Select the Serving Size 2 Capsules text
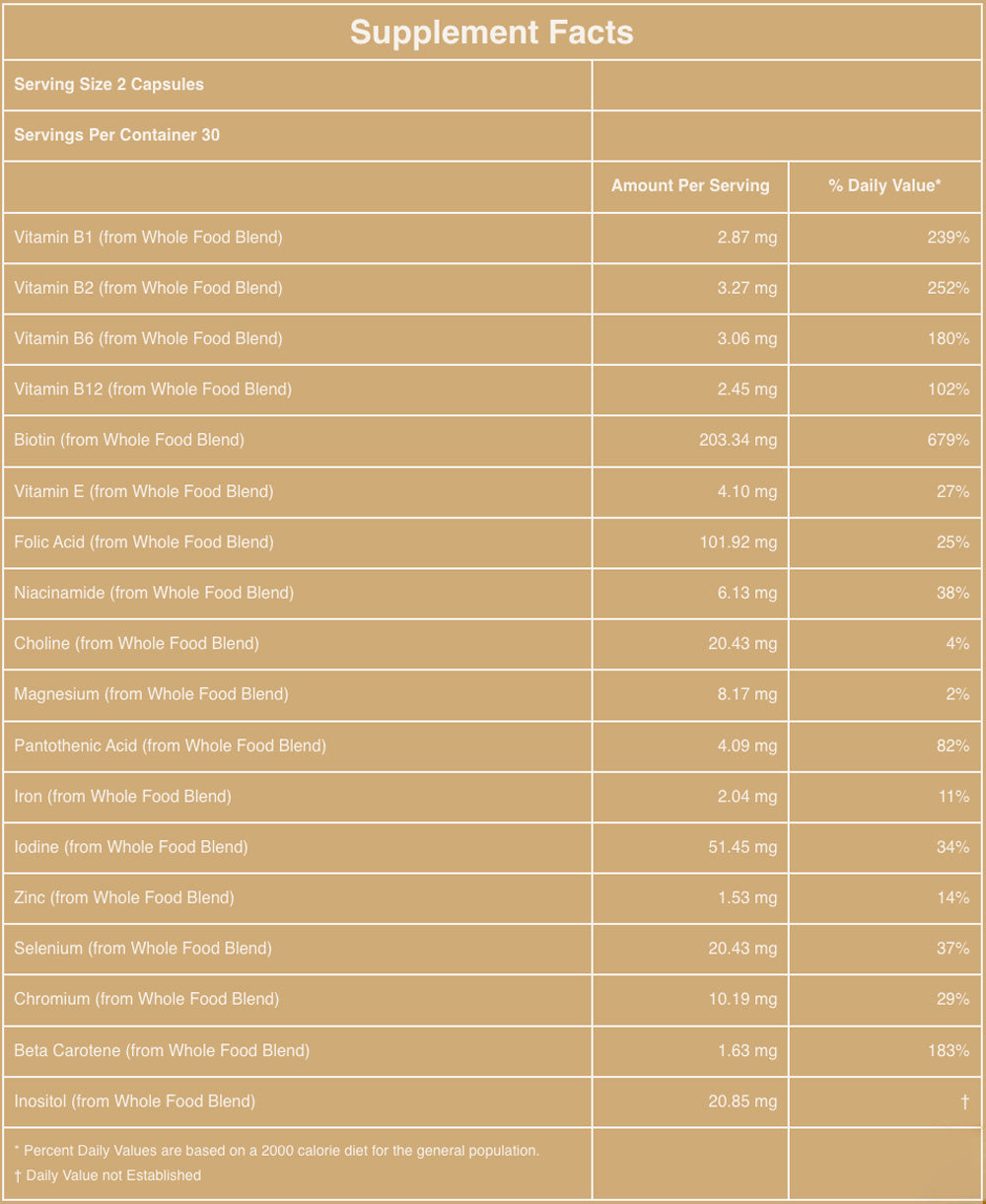 pyautogui.click(x=109, y=85)
